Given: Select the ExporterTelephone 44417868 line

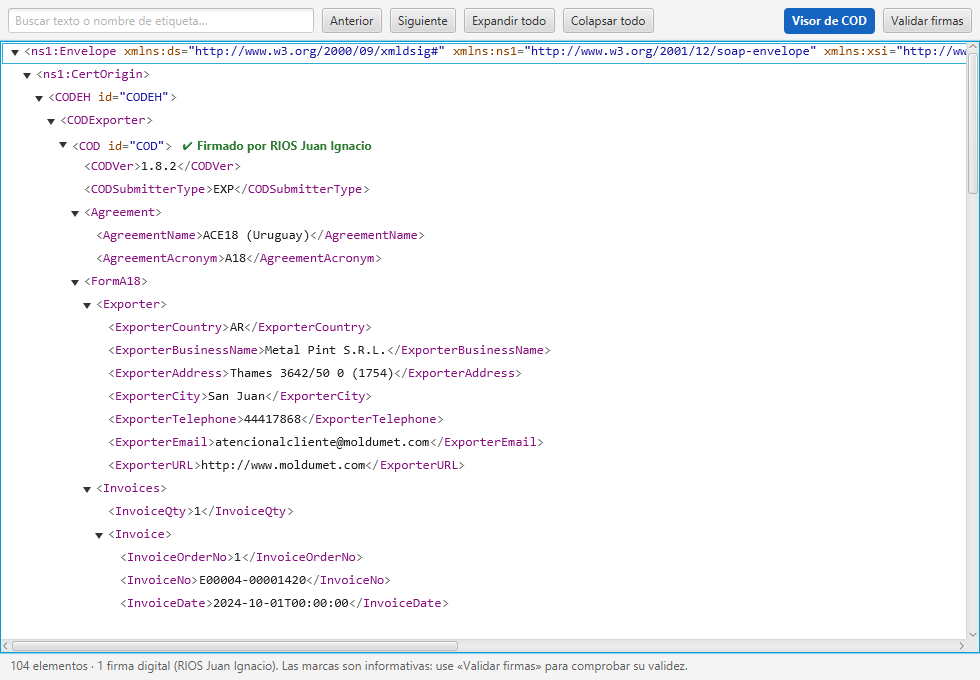Looking at the screenshot, I should point(276,419).
